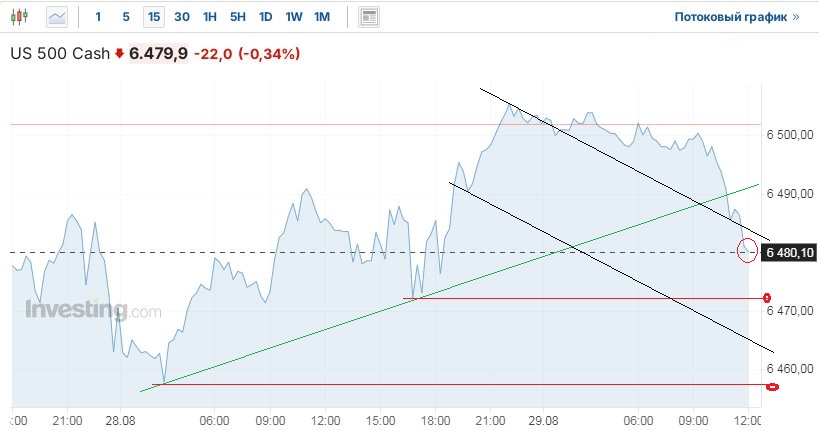This screenshot has width=819, height=431.
Task: Switch to the 1H timeframe
Action: [209, 17]
